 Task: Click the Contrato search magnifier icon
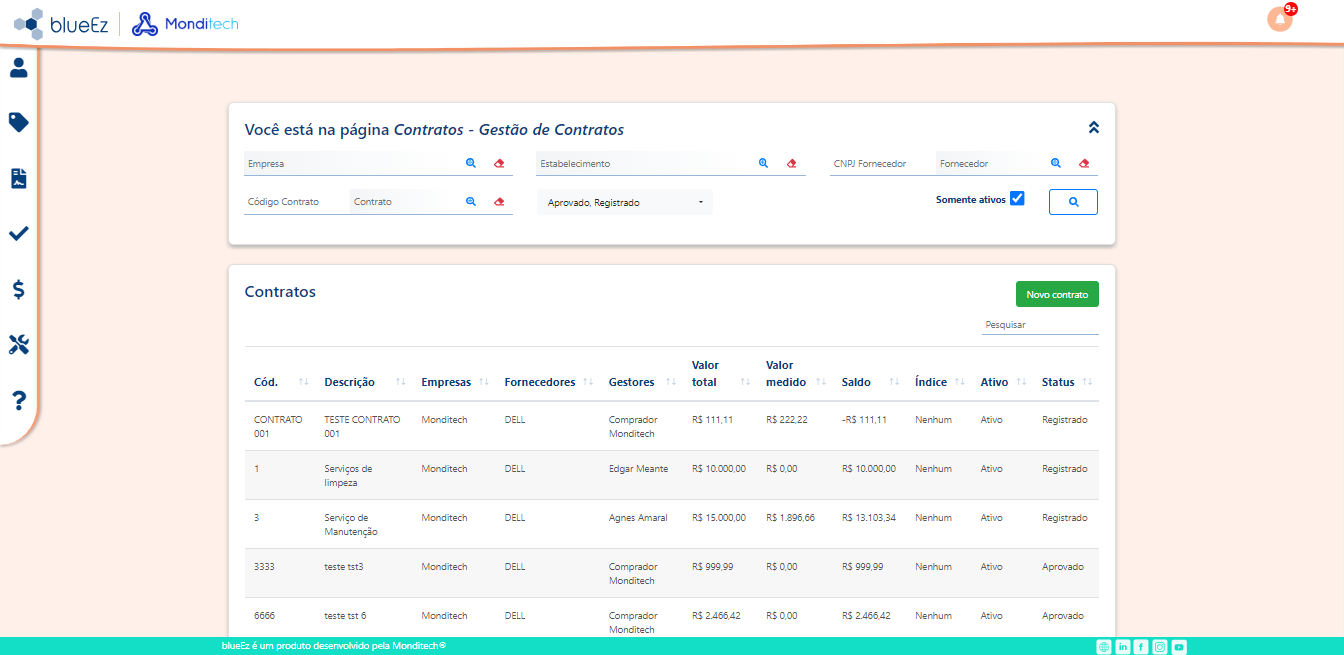coord(471,201)
